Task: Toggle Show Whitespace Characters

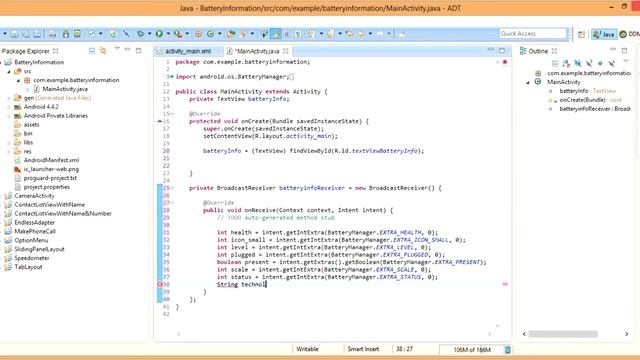Action: [298, 34]
